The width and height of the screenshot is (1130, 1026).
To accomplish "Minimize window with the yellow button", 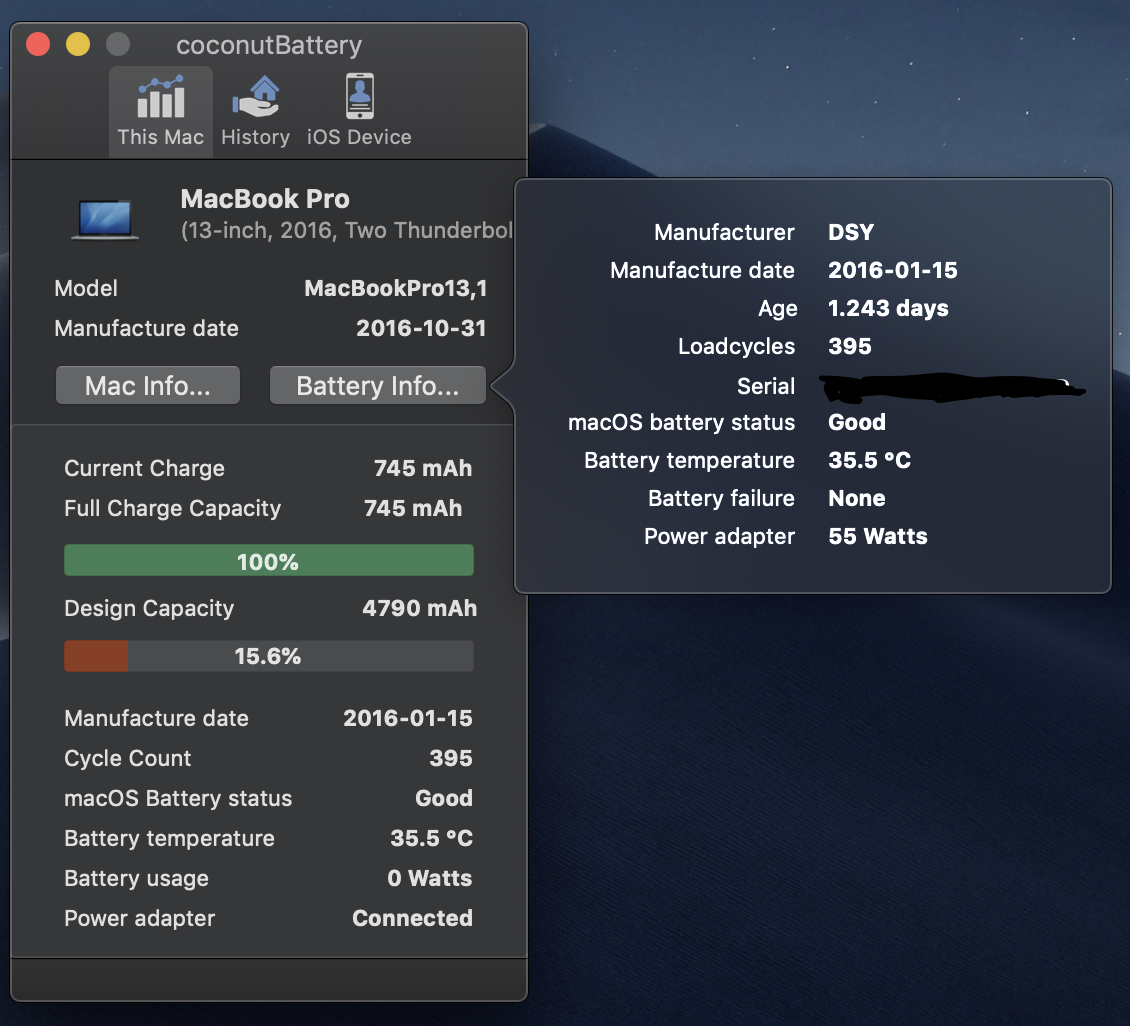I will pyautogui.click(x=78, y=44).
